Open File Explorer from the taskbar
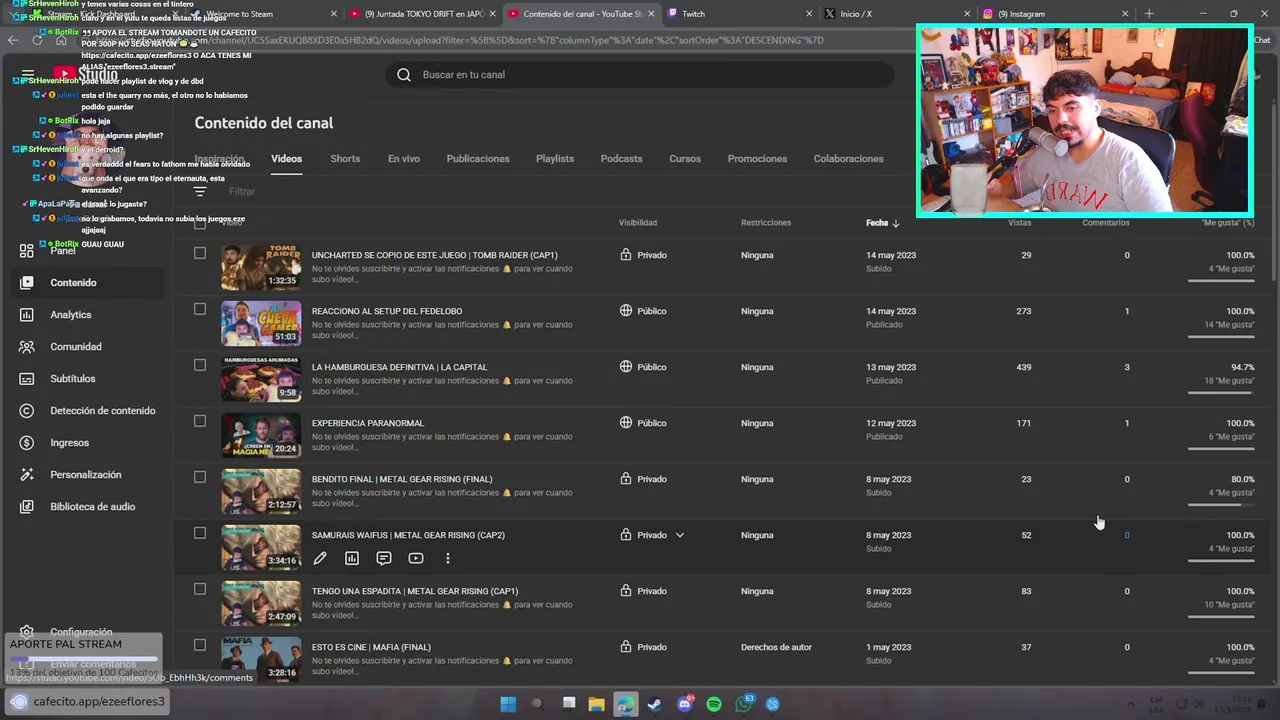1280x720 pixels. 596,704
